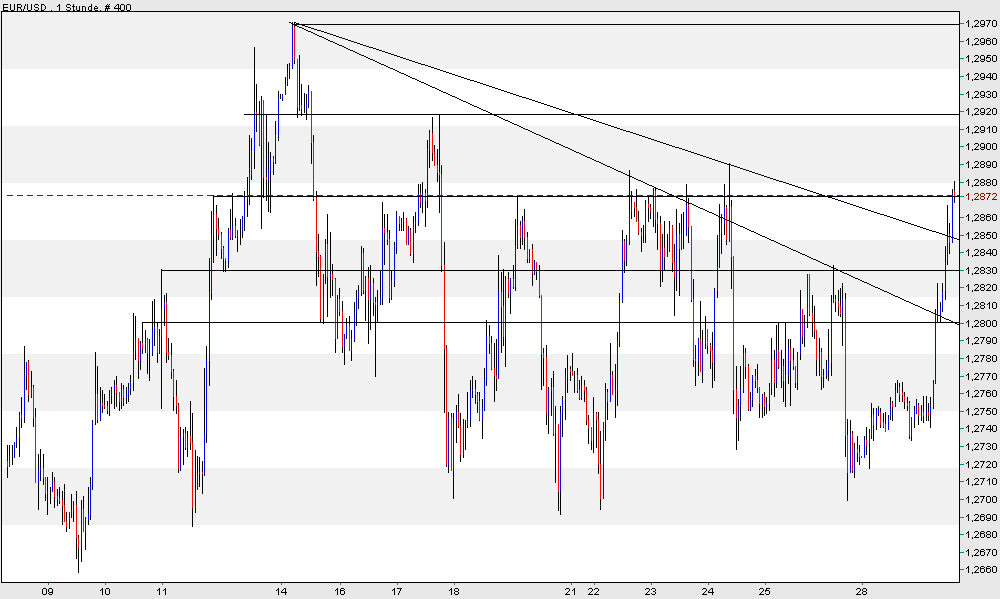Screen dimensions: 1000x599
Task: Select the date label 14 on time axis
Action: click(280, 591)
